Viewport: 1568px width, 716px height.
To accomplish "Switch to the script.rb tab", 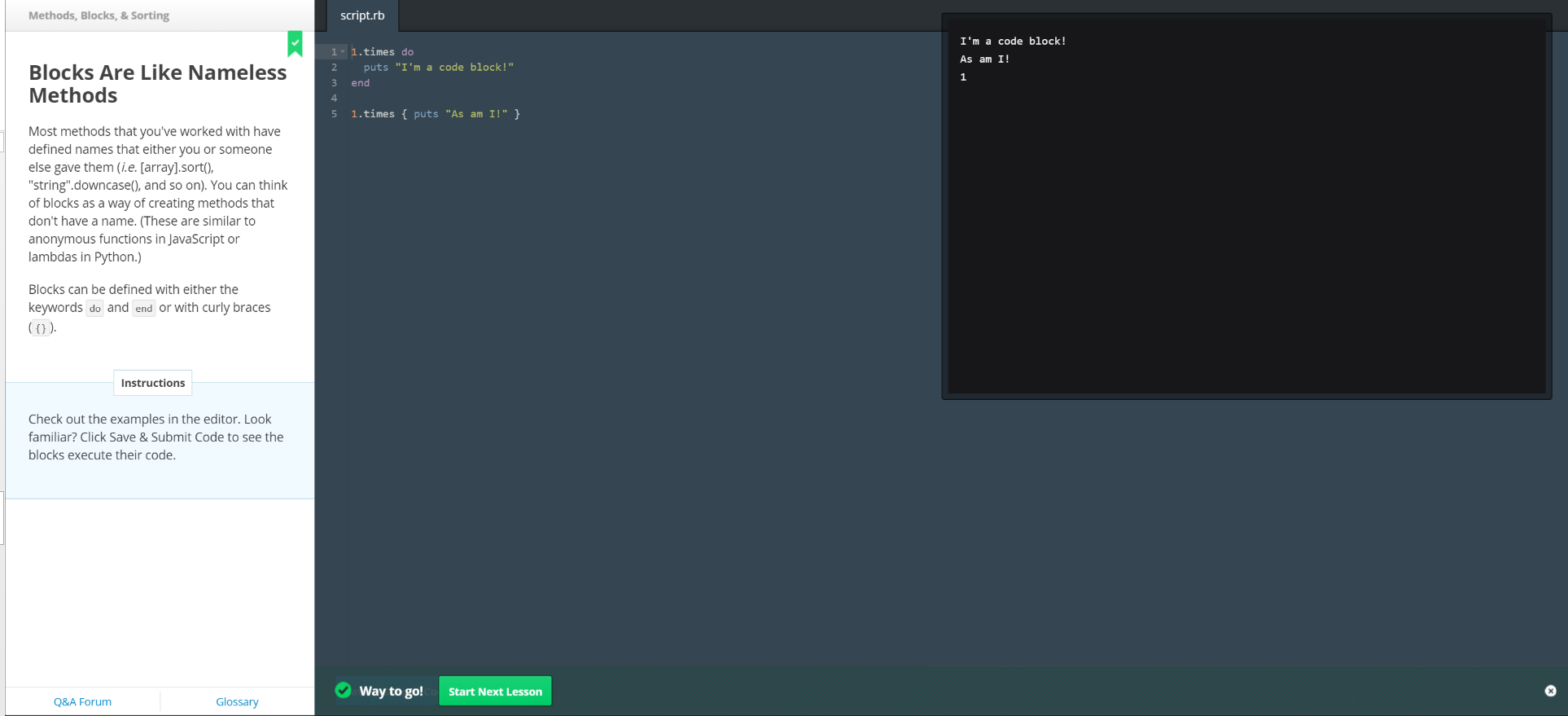I will 362,15.
